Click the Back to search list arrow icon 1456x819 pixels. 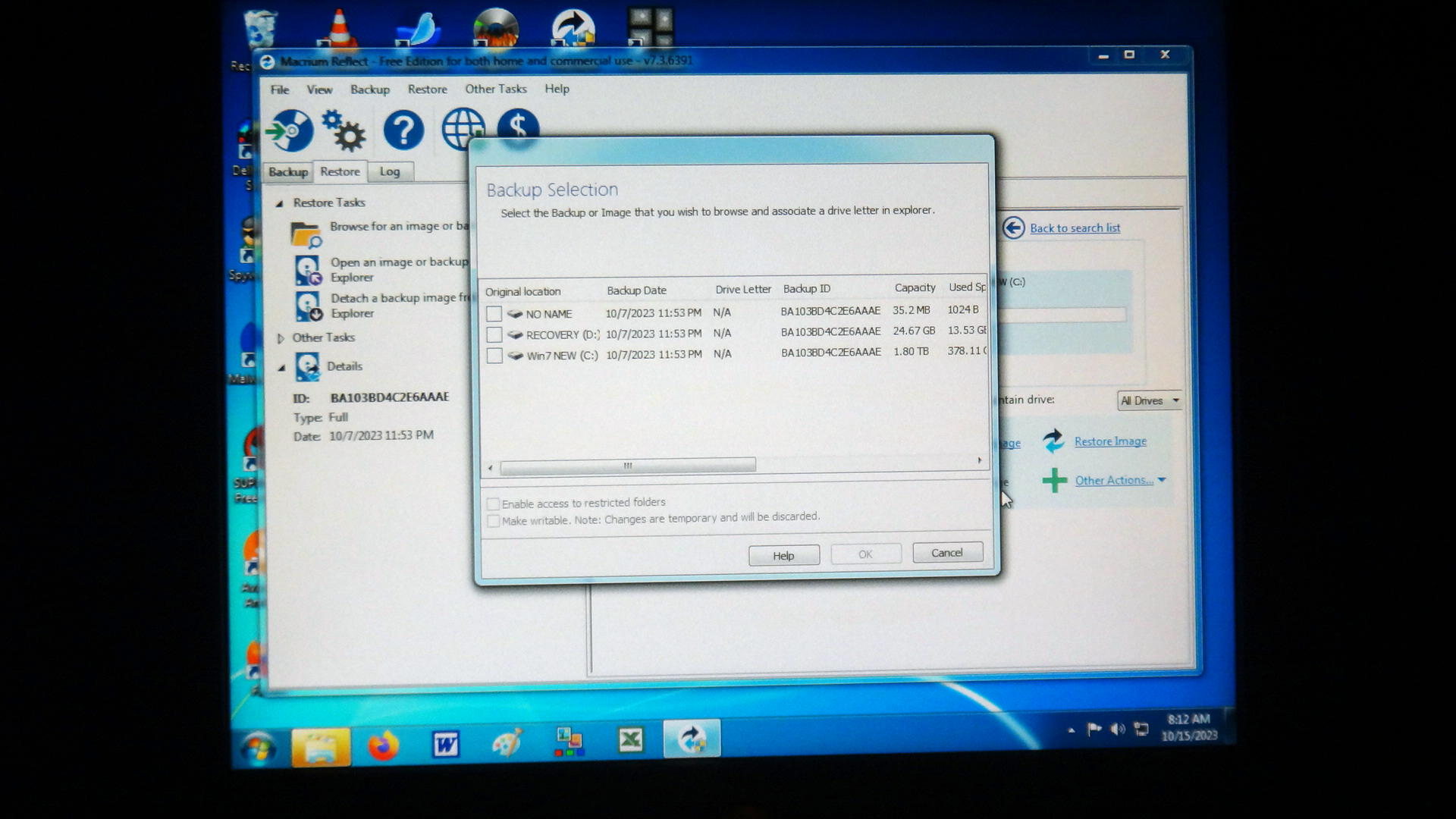(x=1013, y=227)
